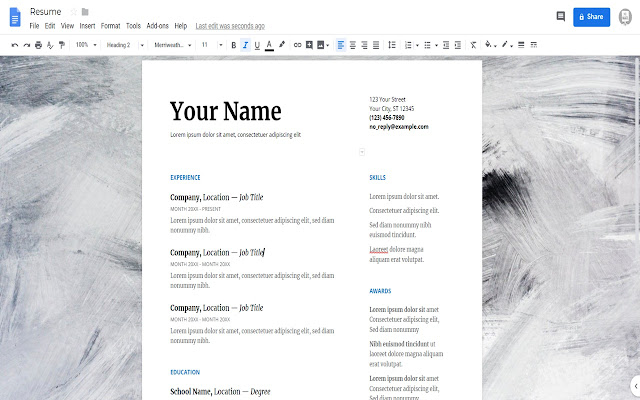This screenshot has height=400, width=640.
Task: Open the Insert menu
Action: pyautogui.click(x=87, y=26)
